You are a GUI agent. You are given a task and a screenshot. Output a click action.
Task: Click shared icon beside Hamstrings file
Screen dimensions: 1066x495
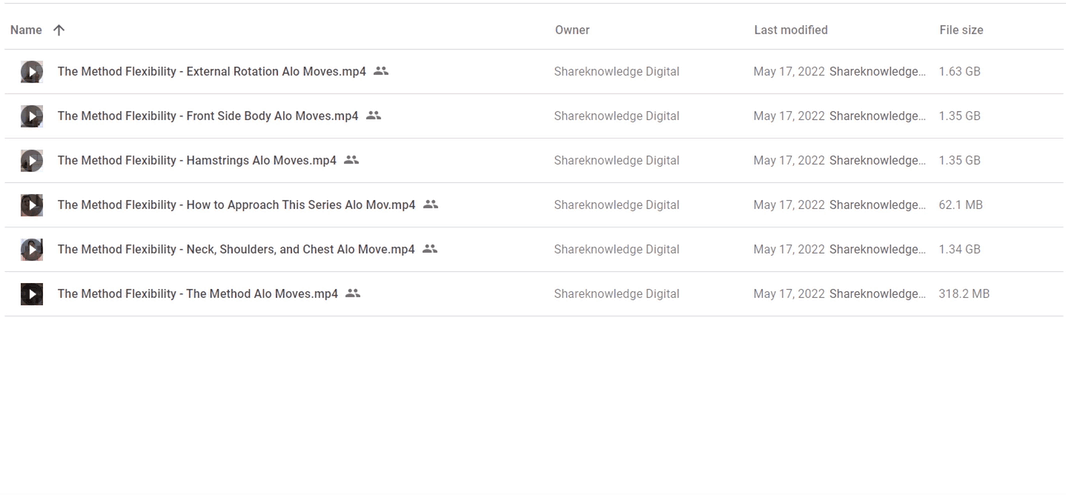(x=351, y=160)
